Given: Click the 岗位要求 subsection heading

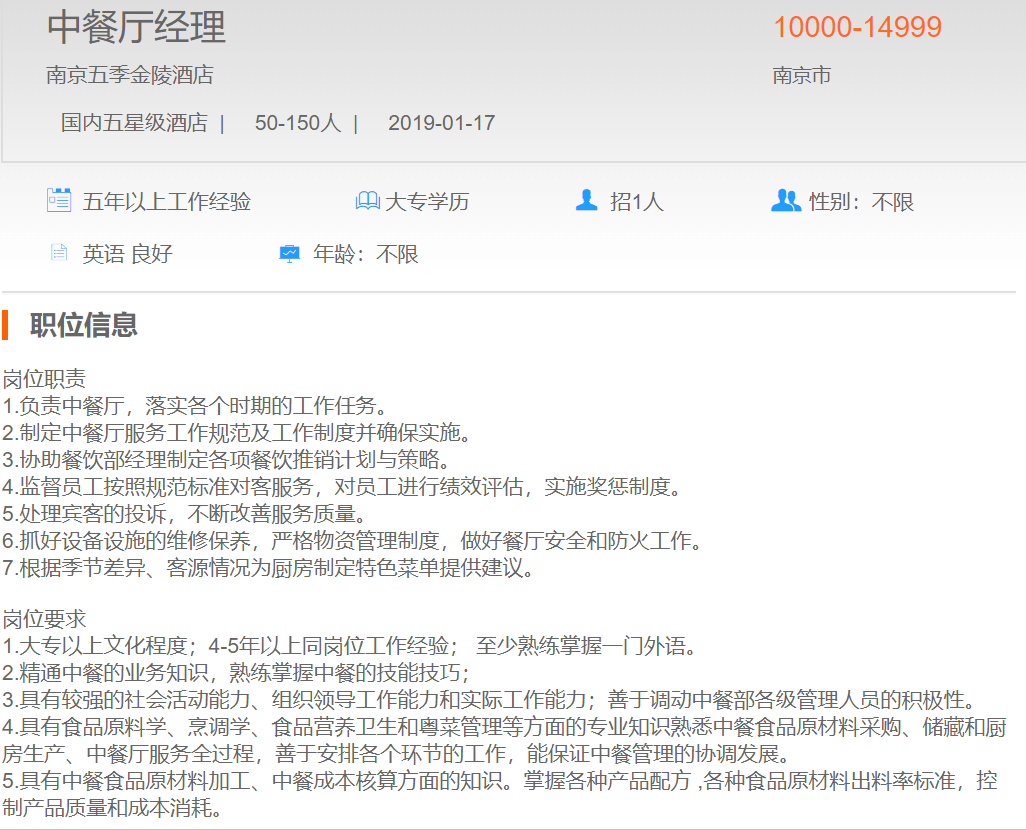Looking at the screenshot, I should tap(44, 620).
